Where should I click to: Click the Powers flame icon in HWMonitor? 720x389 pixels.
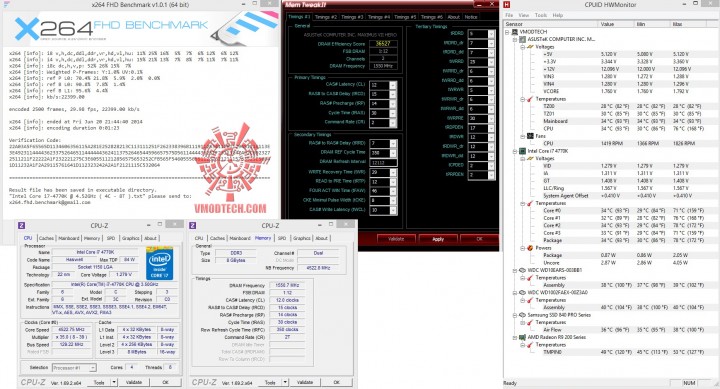click(530, 248)
